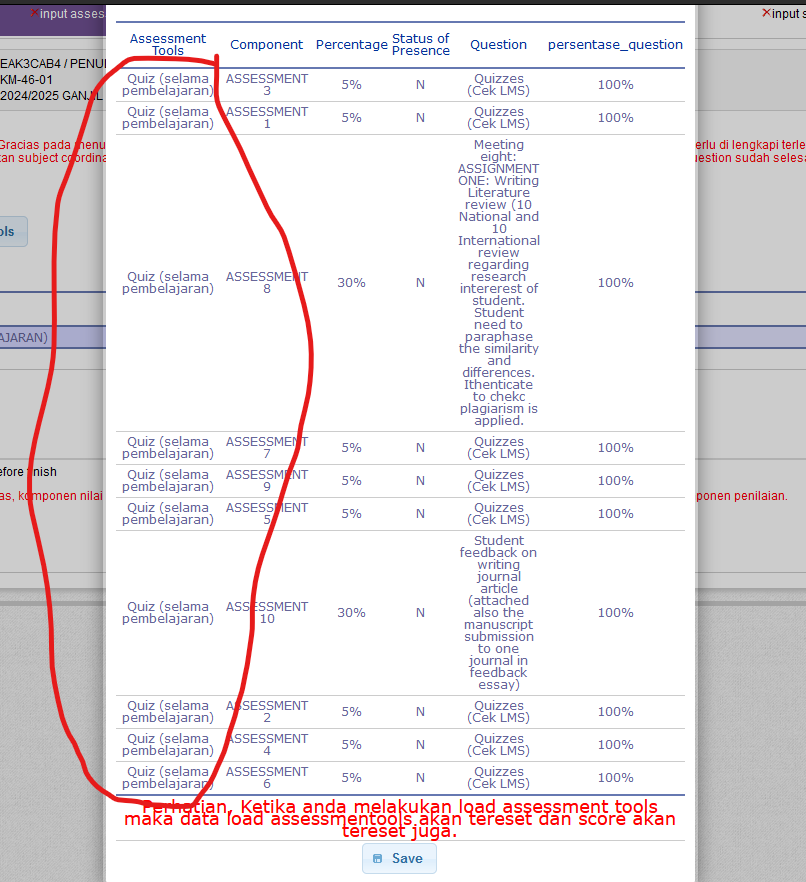Switch to the left 'input asses' tab
Viewport: 806px width, 882px height.
(72, 13)
